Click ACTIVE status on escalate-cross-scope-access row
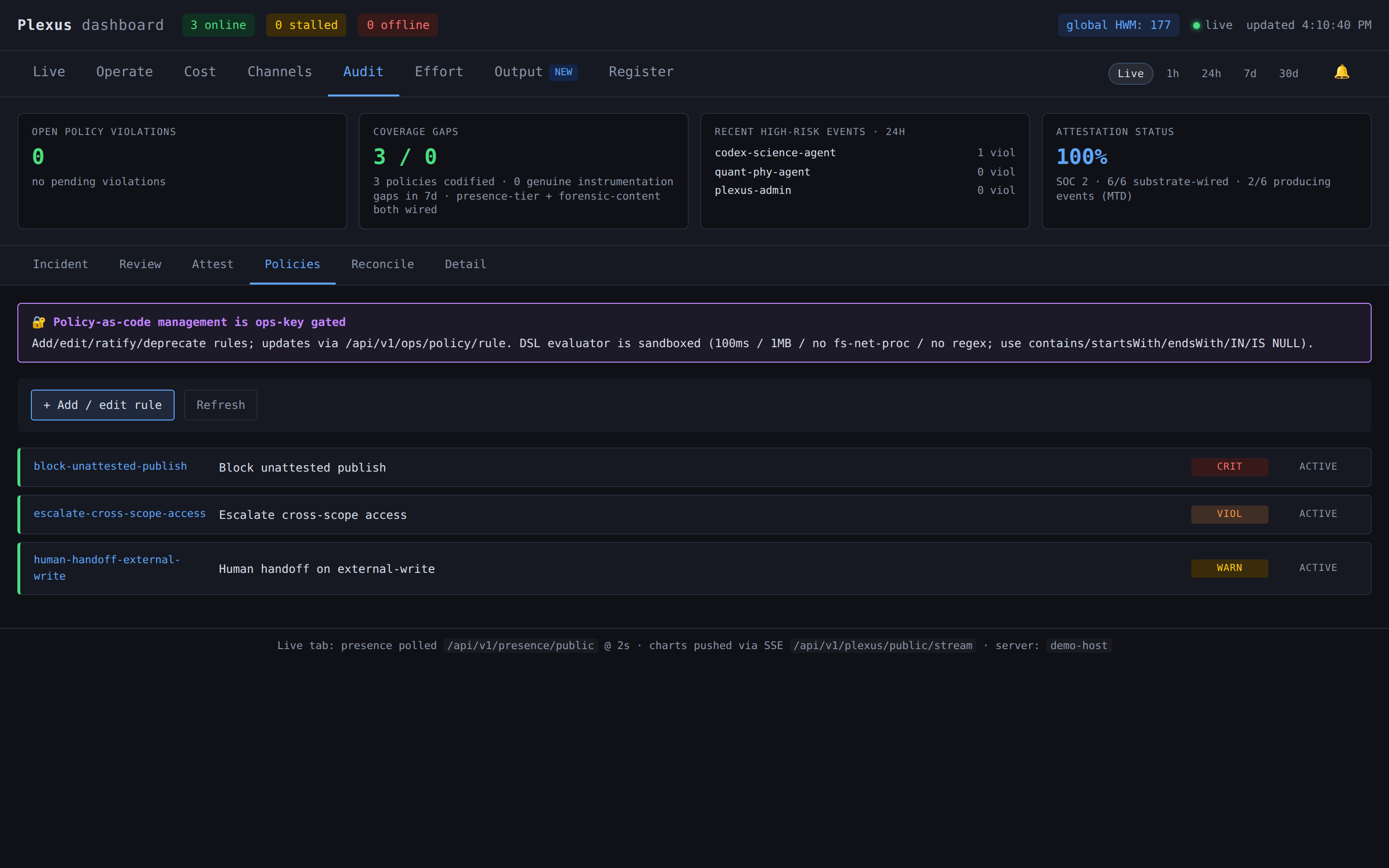Viewport: 1389px width, 868px height. pyautogui.click(x=1318, y=514)
